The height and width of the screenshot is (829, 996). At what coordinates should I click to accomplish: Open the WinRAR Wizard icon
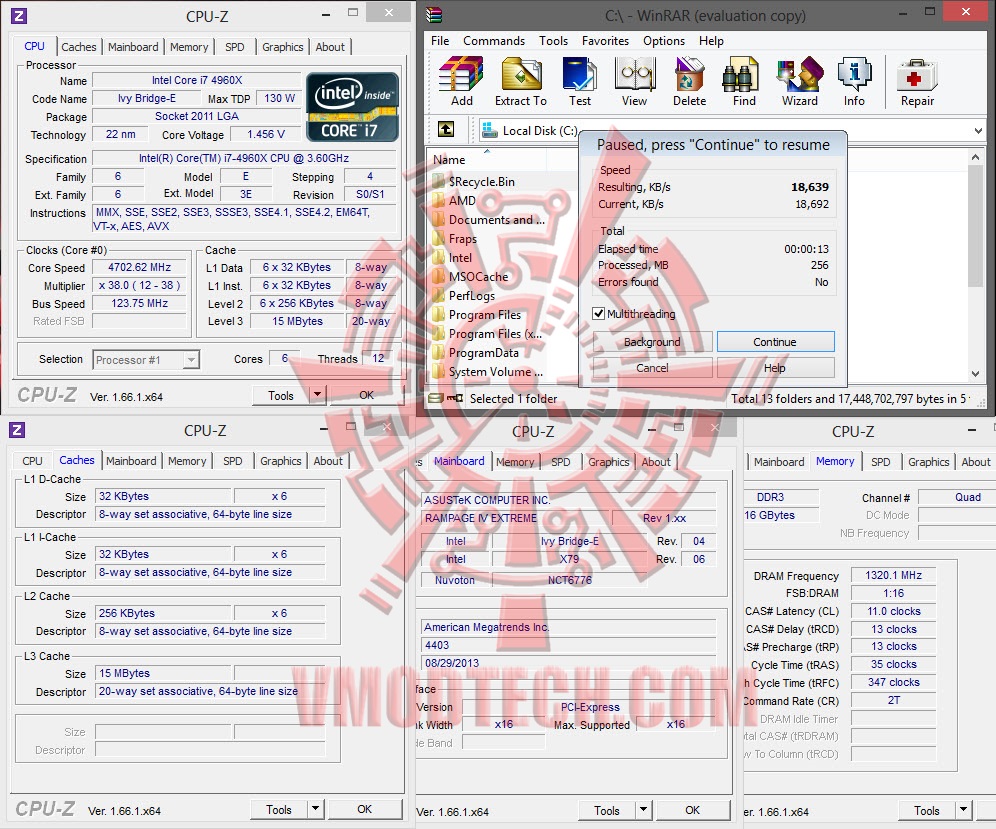click(799, 81)
